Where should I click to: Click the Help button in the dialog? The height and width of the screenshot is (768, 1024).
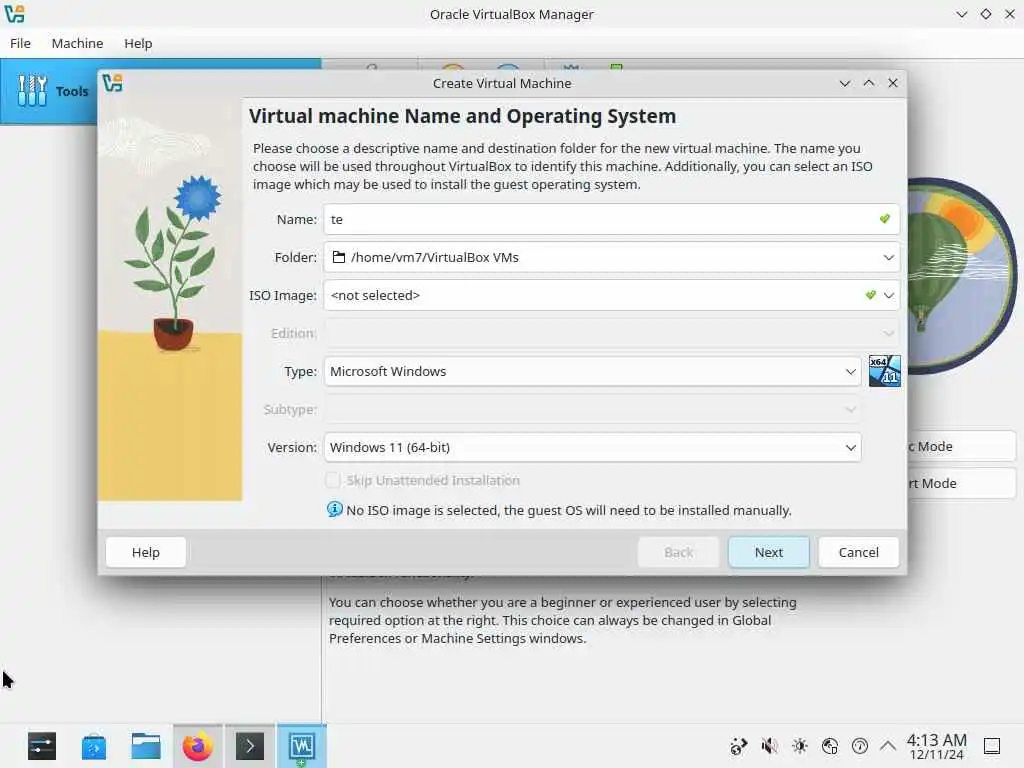146,552
